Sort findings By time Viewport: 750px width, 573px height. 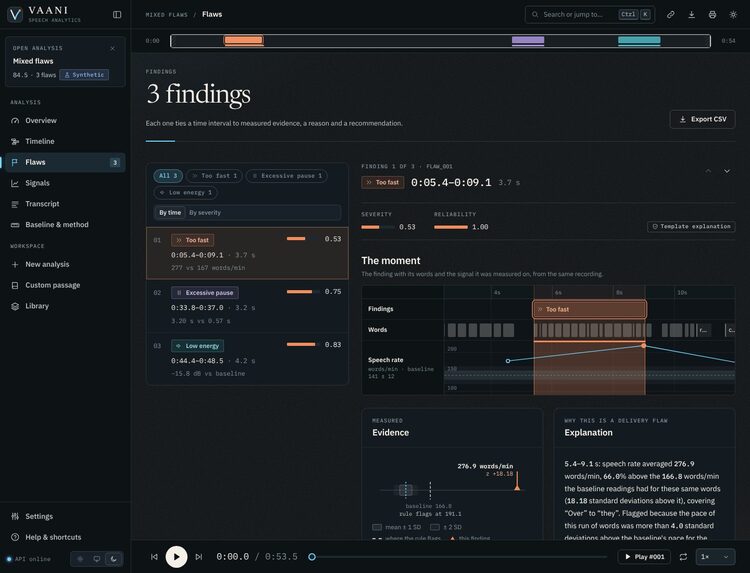[x=170, y=212]
